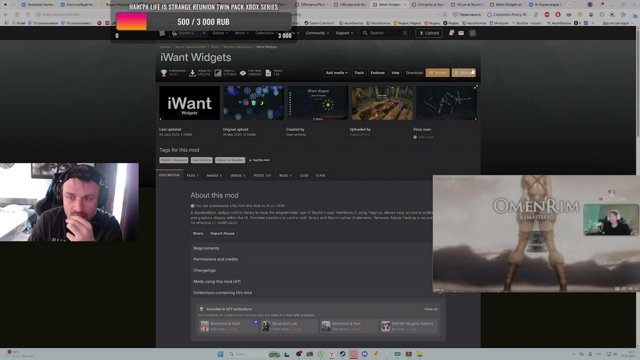
Task: Click the Track button
Action: 359,73
